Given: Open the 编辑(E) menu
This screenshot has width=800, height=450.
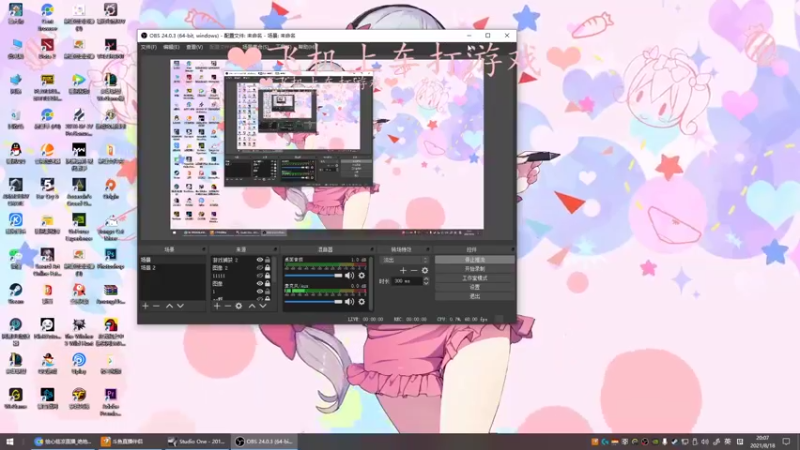Looking at the screenshot, I should [171, 47].
